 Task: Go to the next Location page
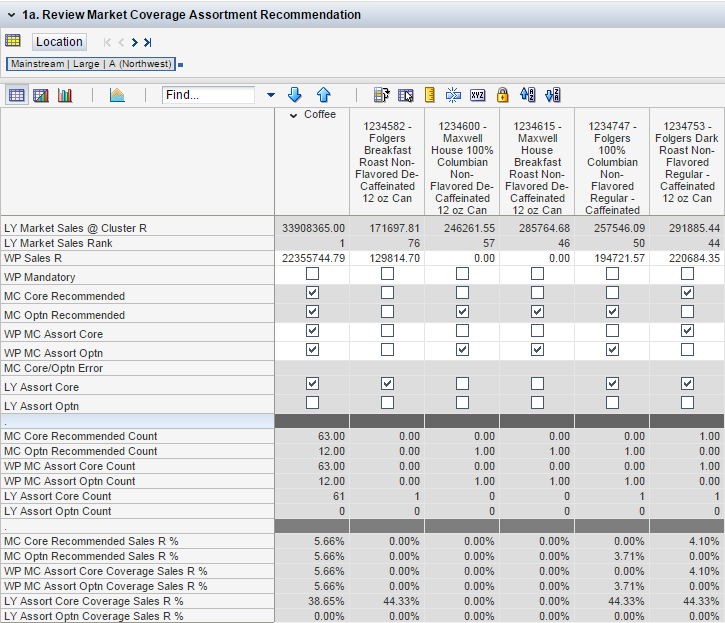[x=135, y=43]
